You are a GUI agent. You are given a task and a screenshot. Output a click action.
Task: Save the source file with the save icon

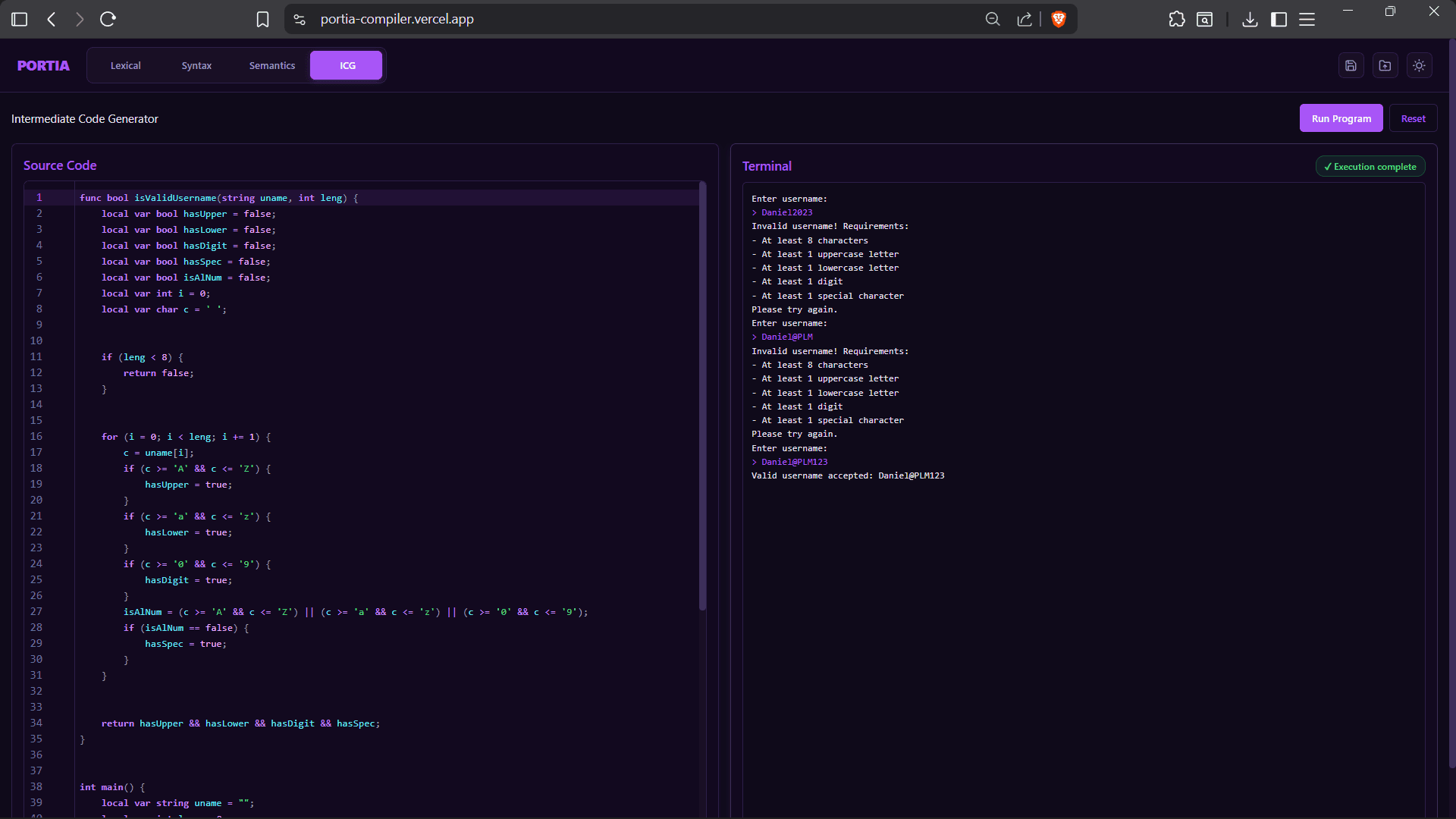[1351, 66]
